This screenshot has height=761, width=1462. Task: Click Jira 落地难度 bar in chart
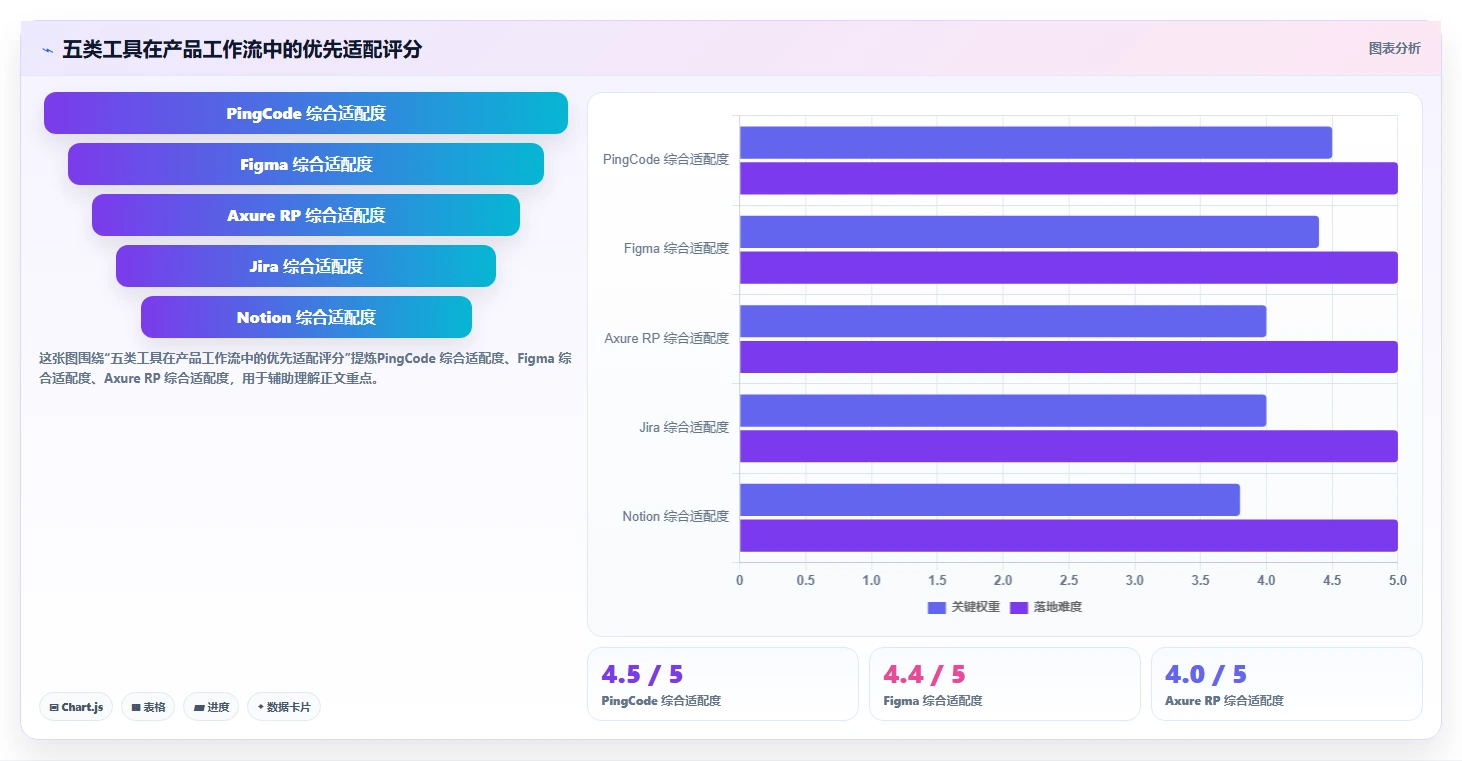pyautogui.click(x=1069, y=446)
